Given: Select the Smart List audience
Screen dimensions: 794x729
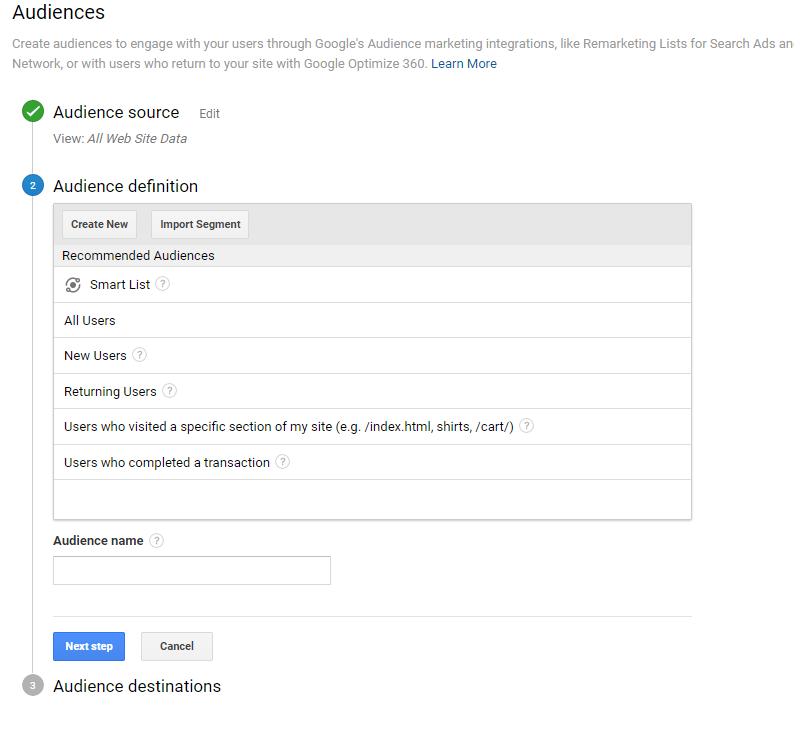Looking at the screenshot, I should pyautogui.click(x=373, y=285).
